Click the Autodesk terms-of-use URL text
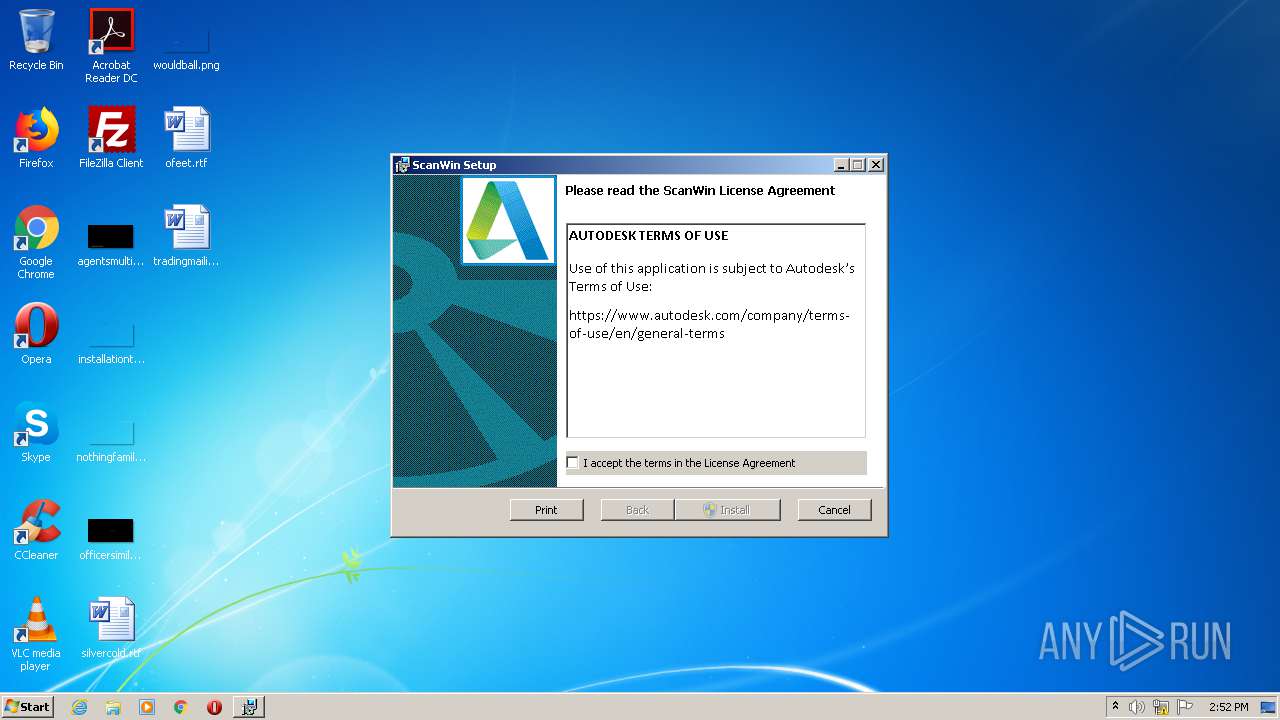The image size is (1280, 720). point(709,324)
